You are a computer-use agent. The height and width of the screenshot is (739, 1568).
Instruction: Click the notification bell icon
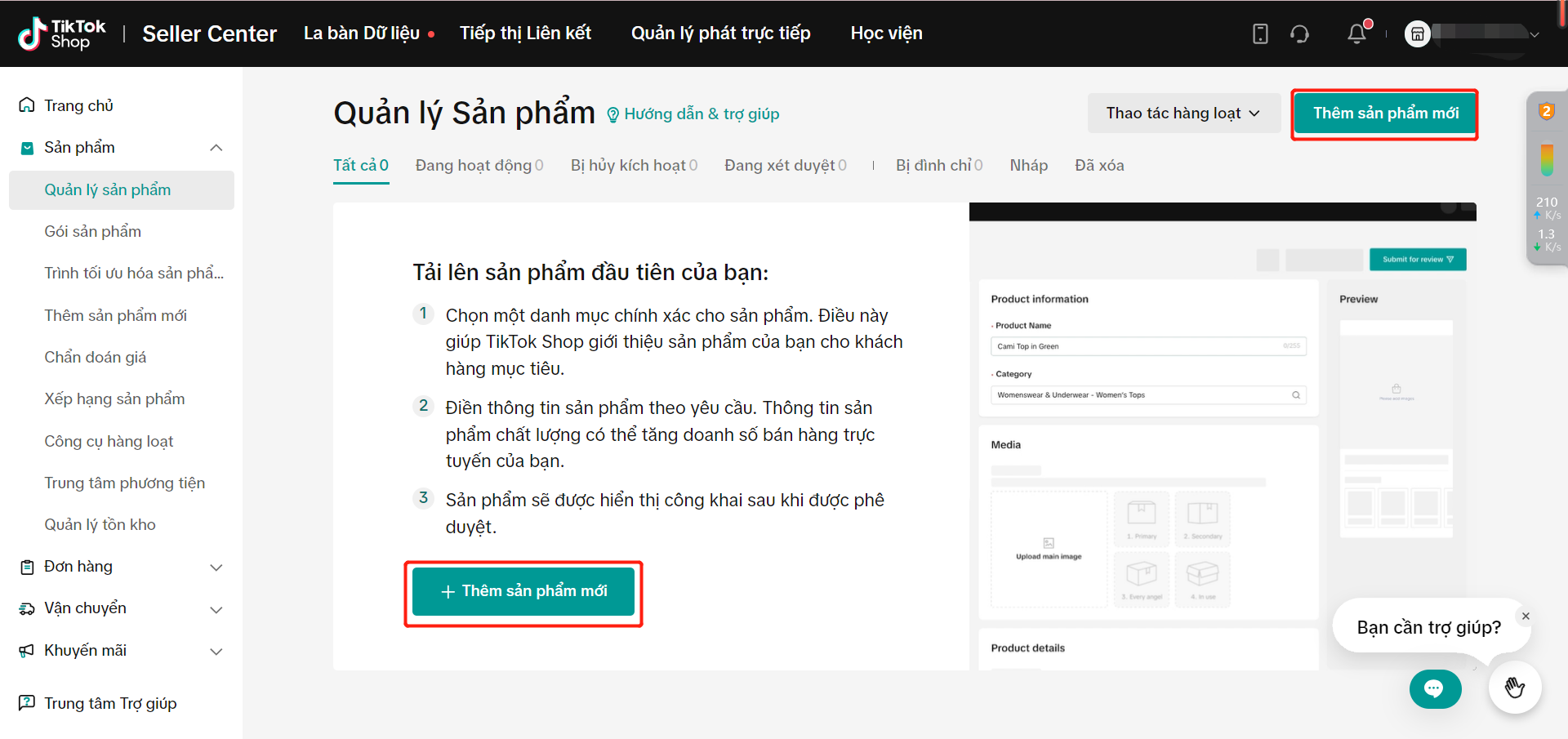1356,33
